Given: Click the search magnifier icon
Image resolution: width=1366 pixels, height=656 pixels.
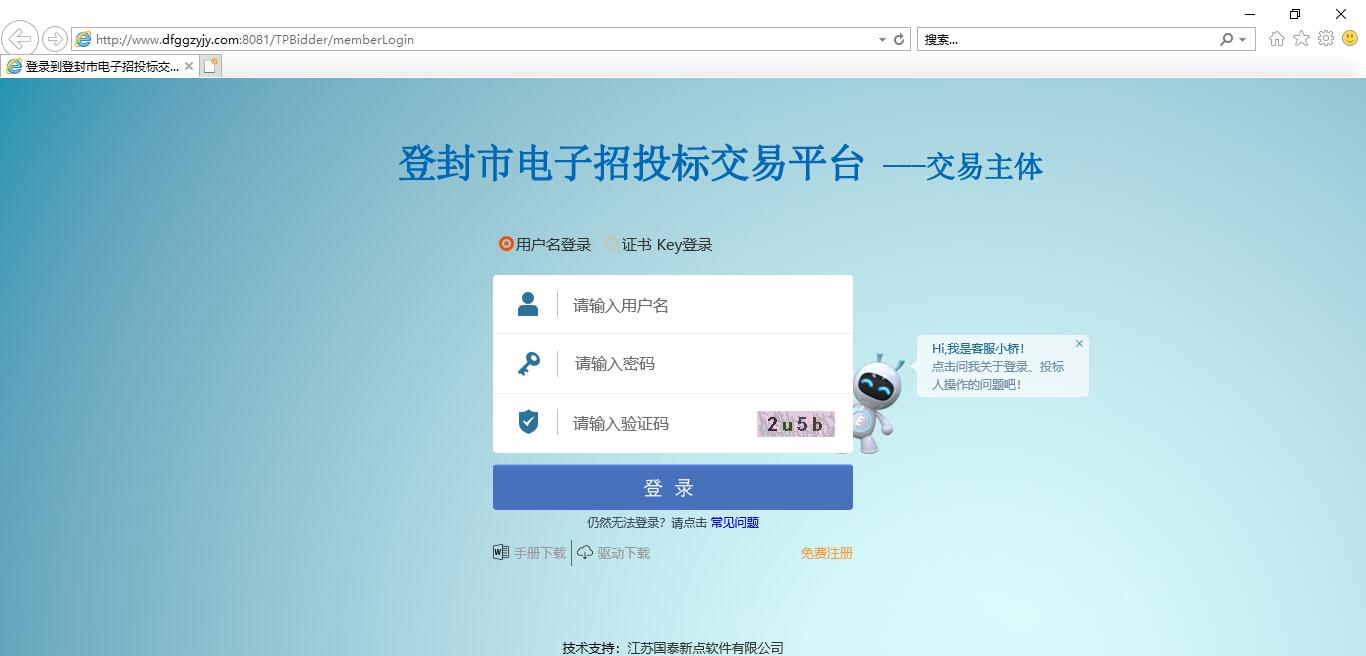Looking at the screenshot, I should [1226, 40].
